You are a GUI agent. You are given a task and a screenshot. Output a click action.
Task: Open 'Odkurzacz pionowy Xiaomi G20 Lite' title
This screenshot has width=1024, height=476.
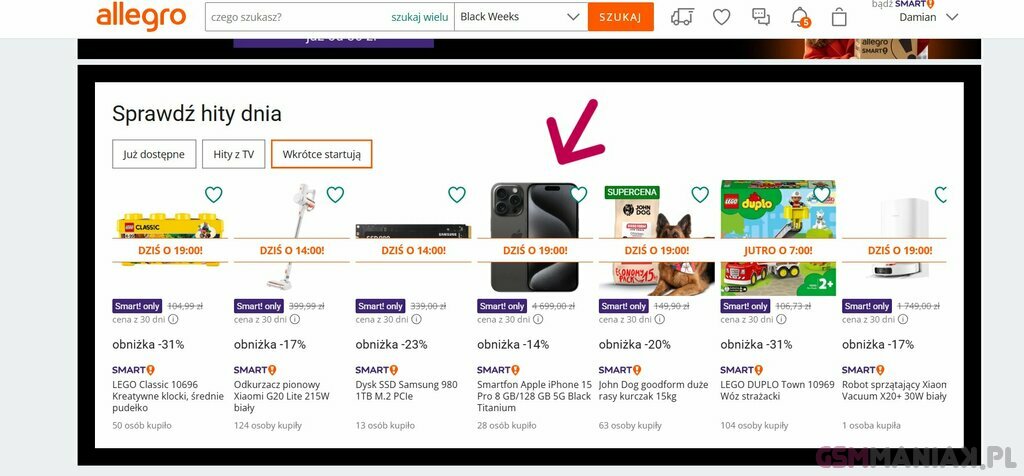(283, 396)
